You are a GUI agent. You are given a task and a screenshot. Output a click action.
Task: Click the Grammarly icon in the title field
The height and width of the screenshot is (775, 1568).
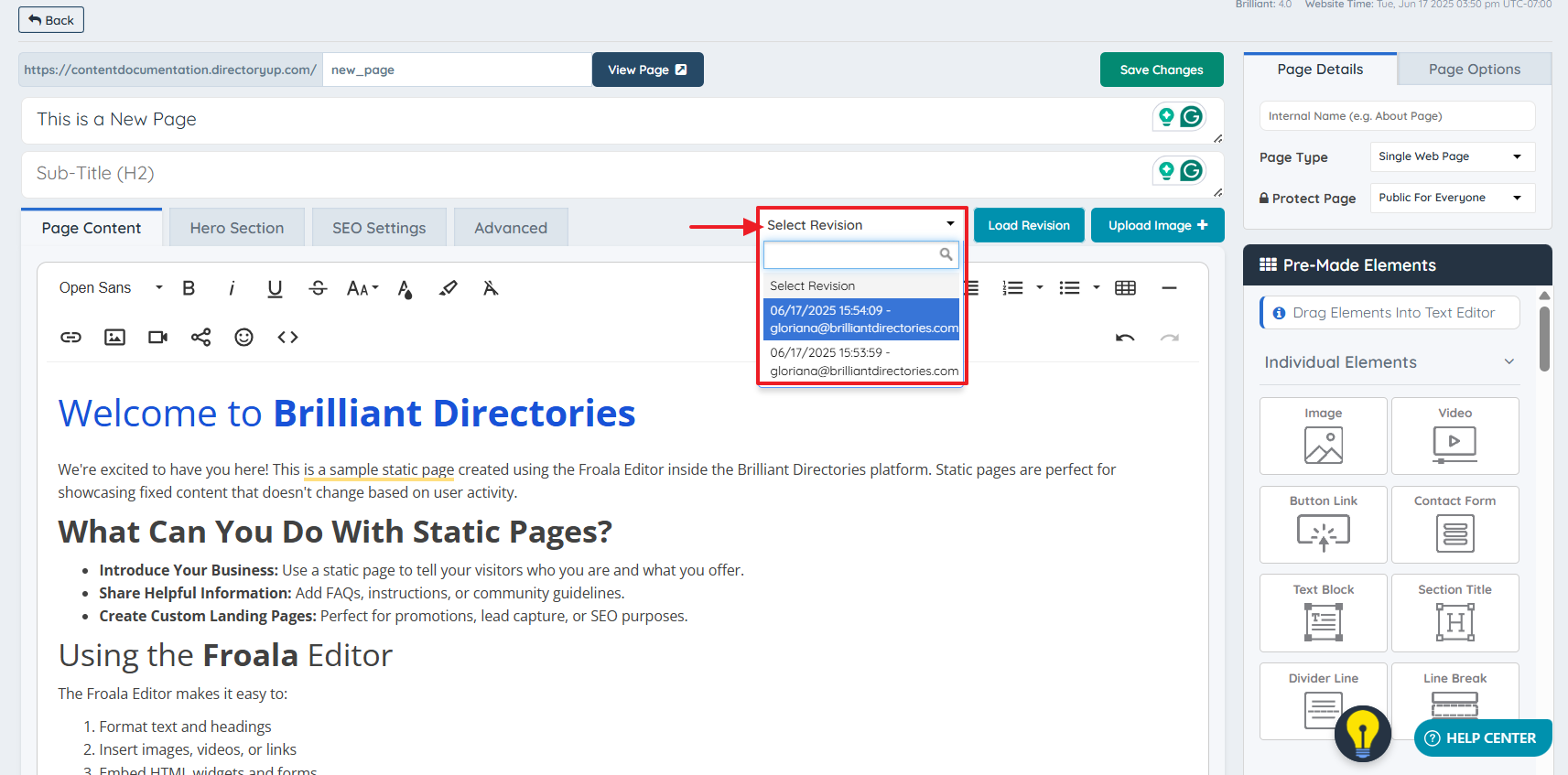(x=1191, y=116)
